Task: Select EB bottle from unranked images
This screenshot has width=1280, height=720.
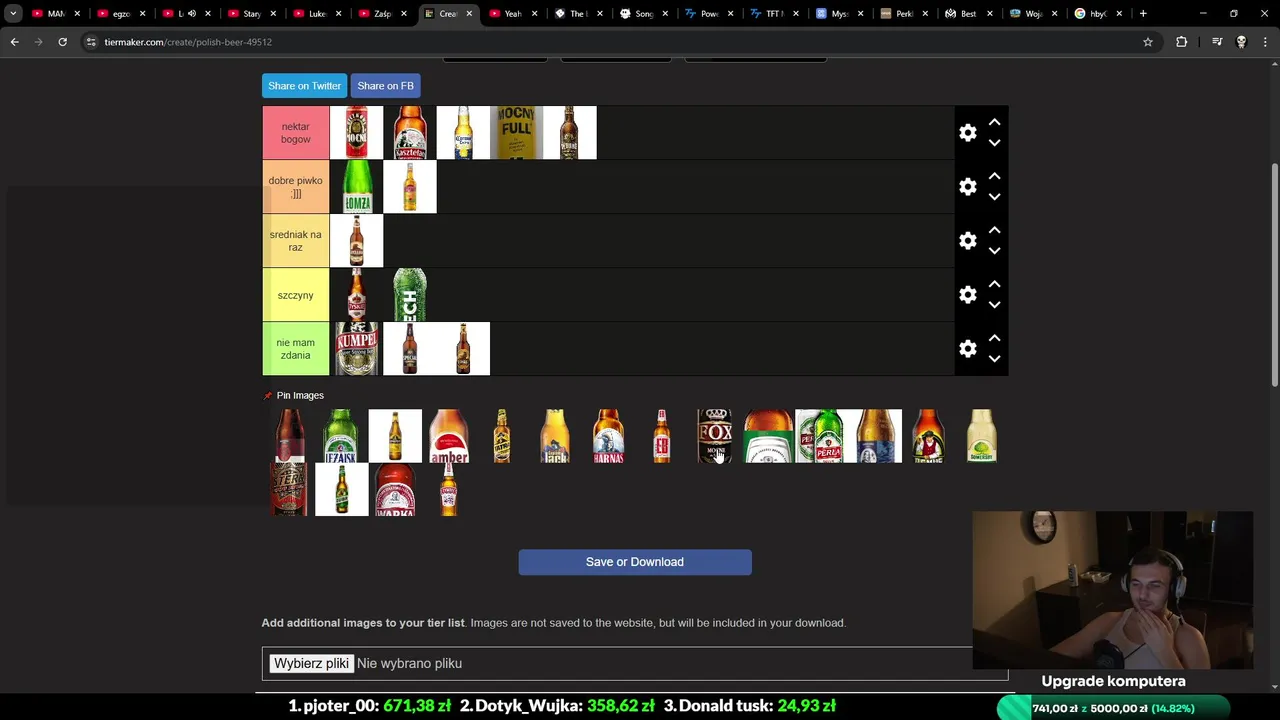Action: (661, 436)
